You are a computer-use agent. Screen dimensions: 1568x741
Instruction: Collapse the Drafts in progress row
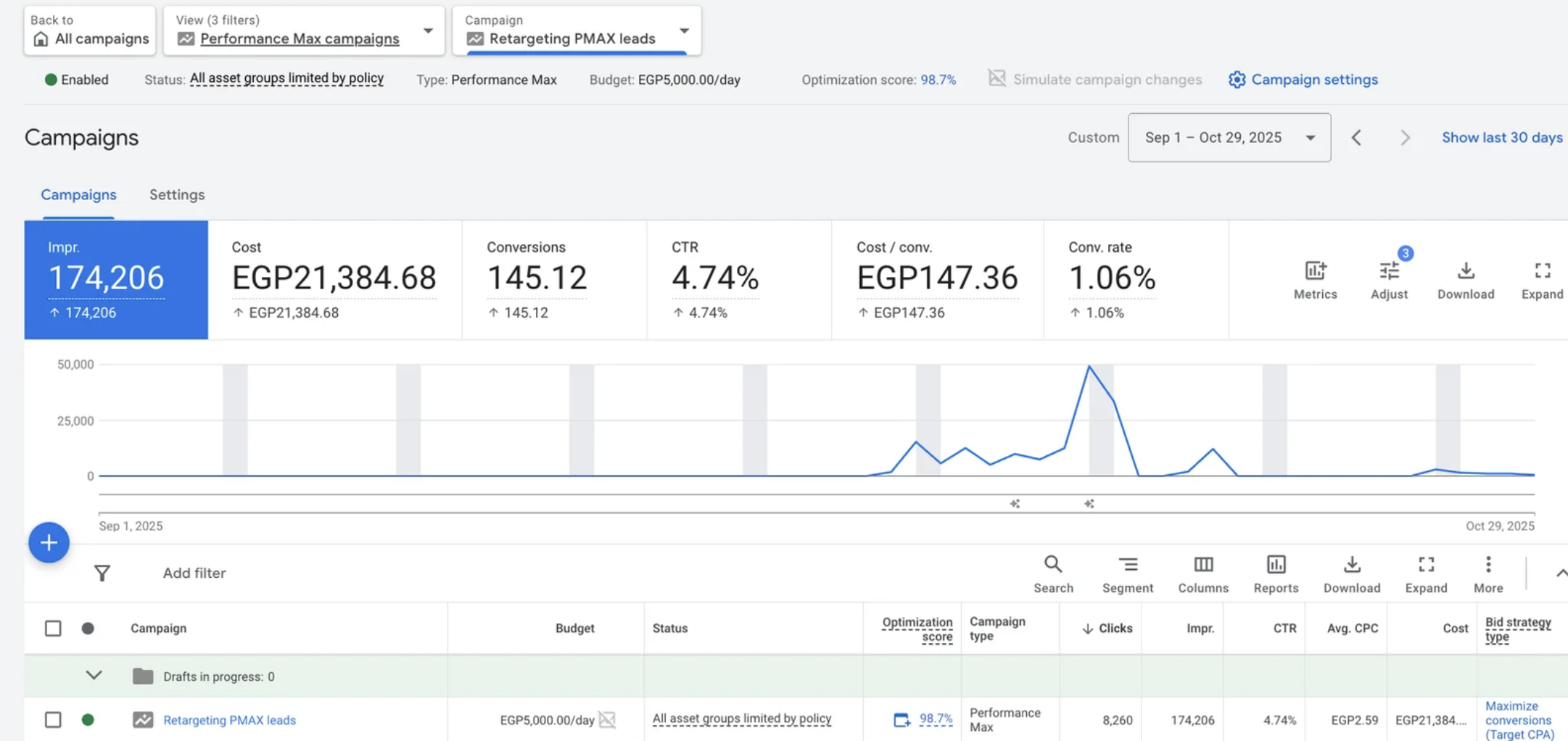[x=94, y=676]
